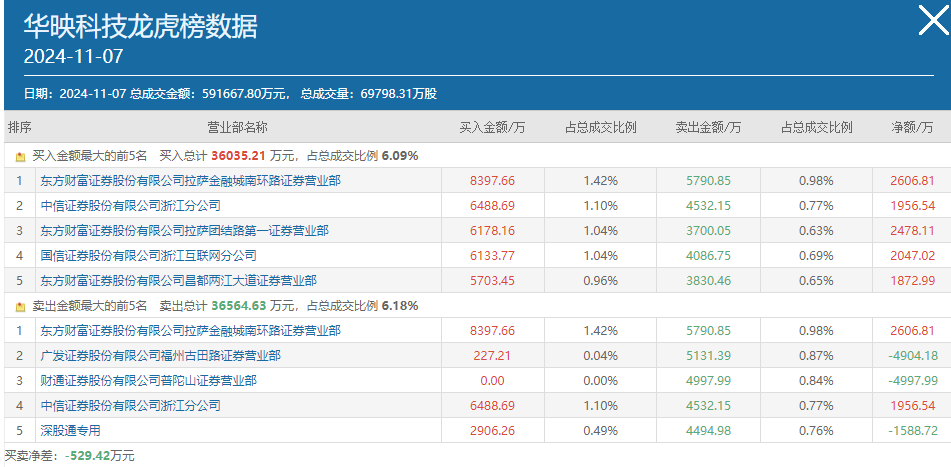Open 国信证券浙江互联网分公司 link

pyautogui.click(x=149, y=255)
